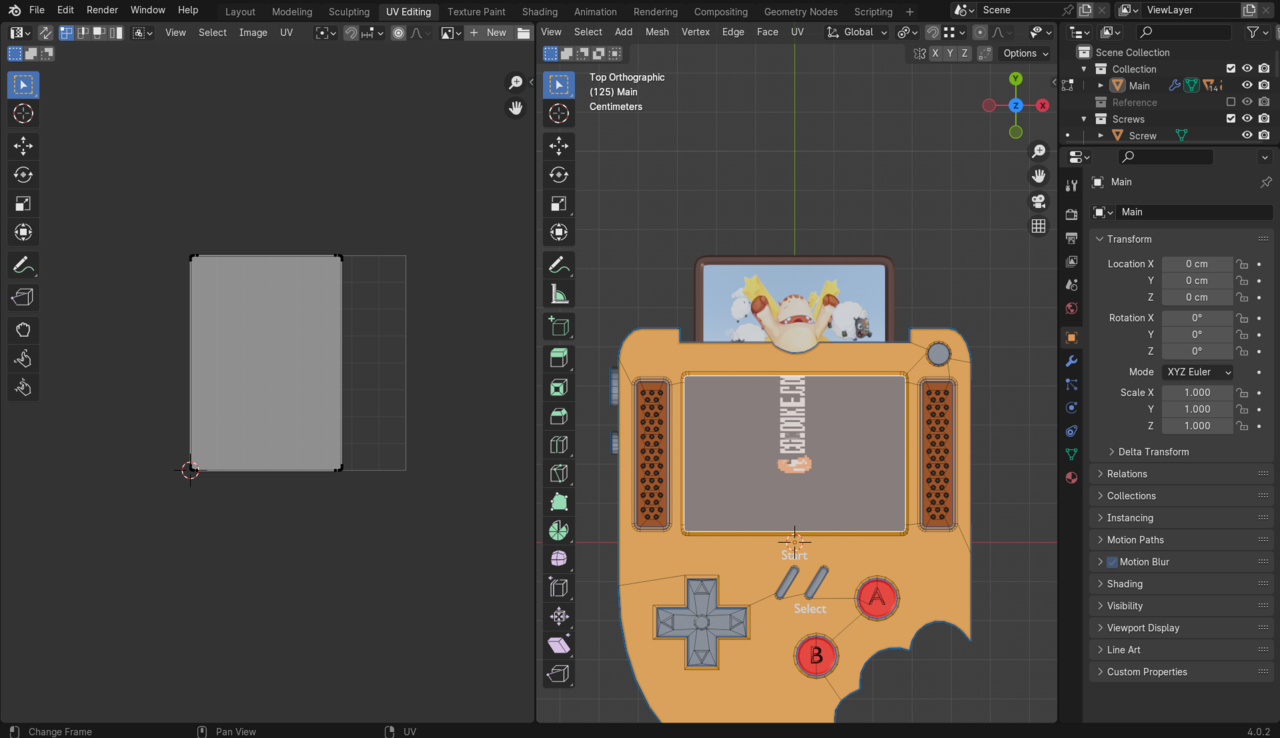Screen dimensions: 1280x738
Task: Click the Scale Z value field
Action: 1196,426
